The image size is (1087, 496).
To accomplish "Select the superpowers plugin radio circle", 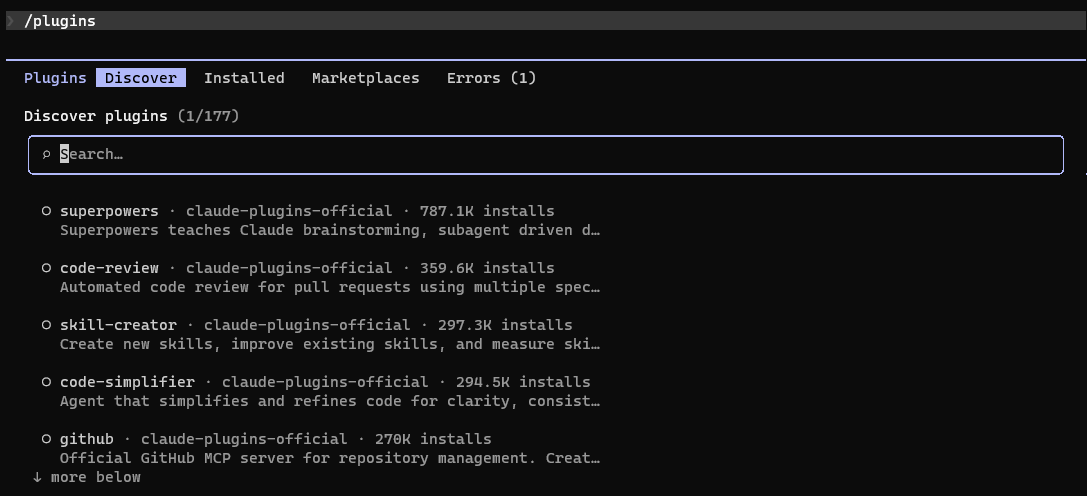I will [x=46, y=211].
